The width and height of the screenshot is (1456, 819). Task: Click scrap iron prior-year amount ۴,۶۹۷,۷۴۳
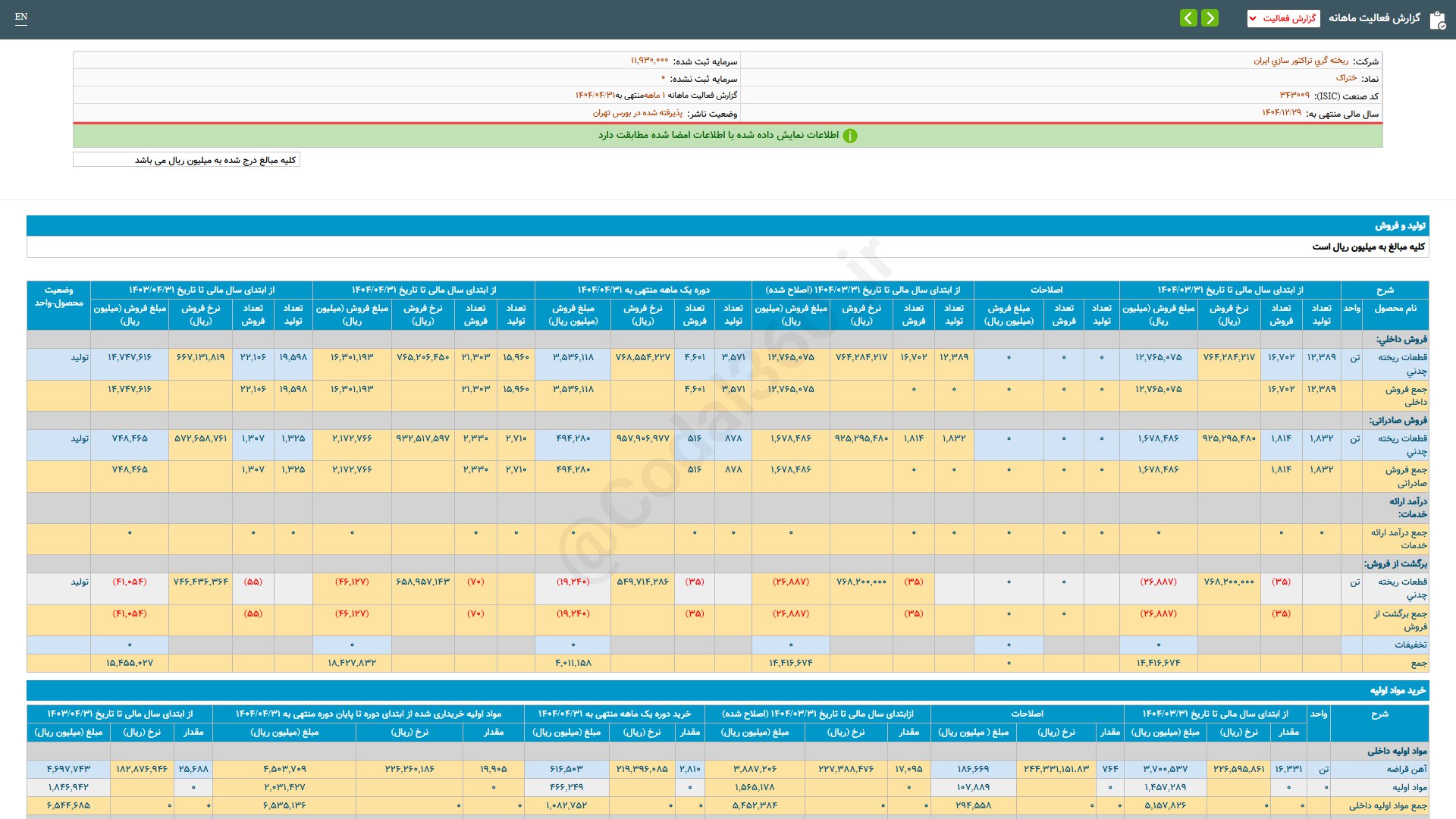[68, 770]
